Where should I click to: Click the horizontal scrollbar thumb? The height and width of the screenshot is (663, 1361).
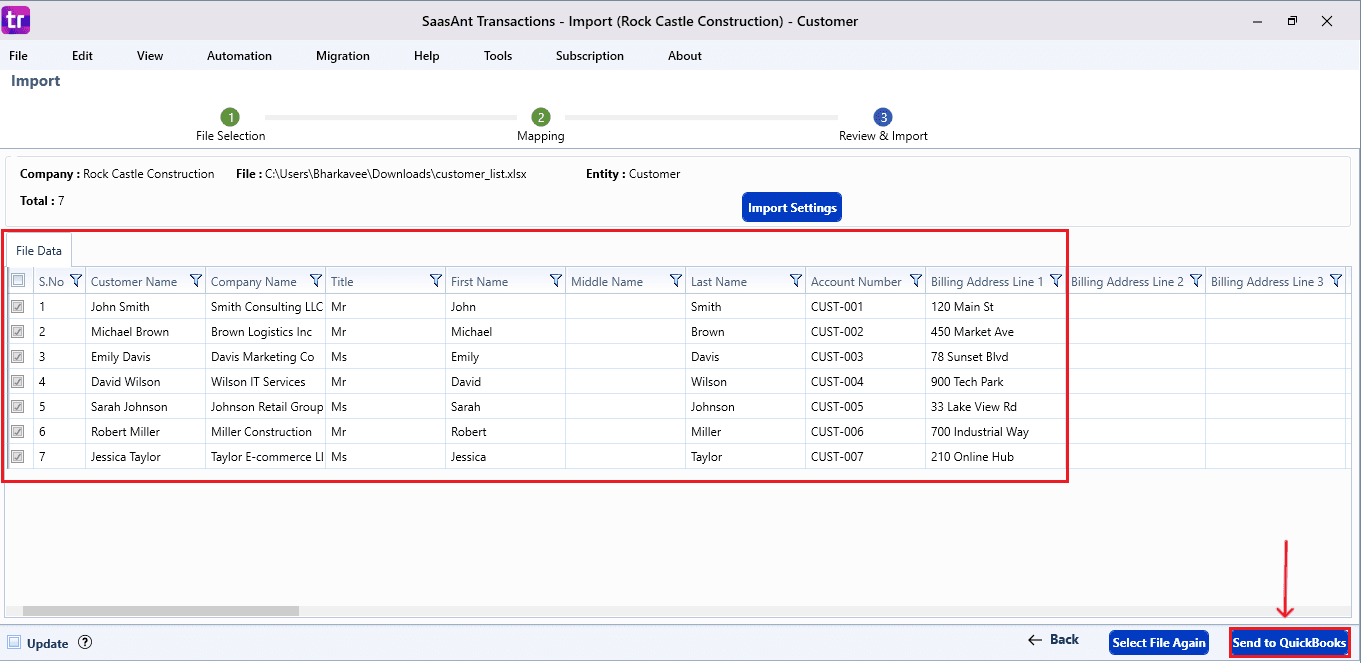pos(161,610)
